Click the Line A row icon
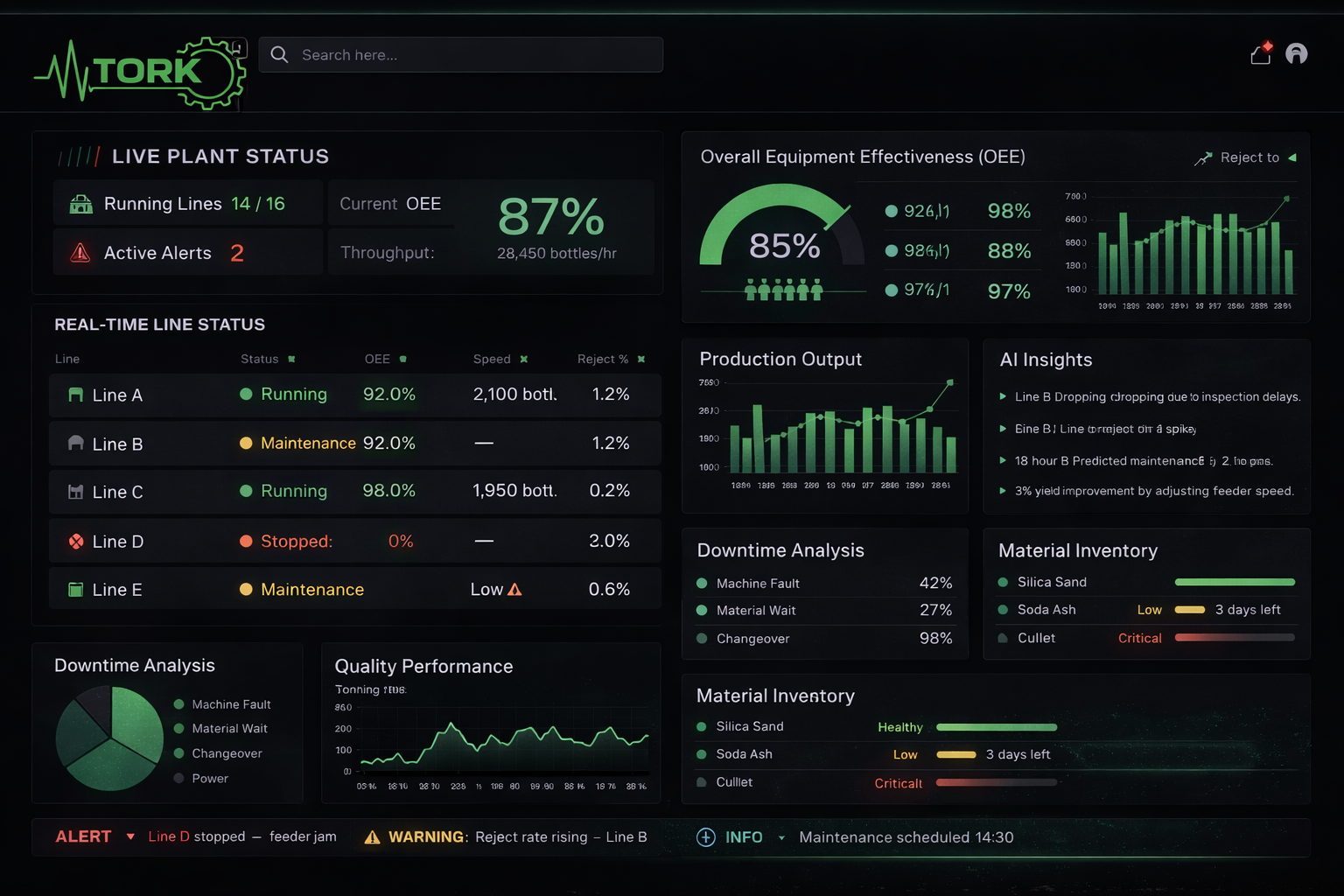This screenshot has width=1344, height=896. pos(76,395)
